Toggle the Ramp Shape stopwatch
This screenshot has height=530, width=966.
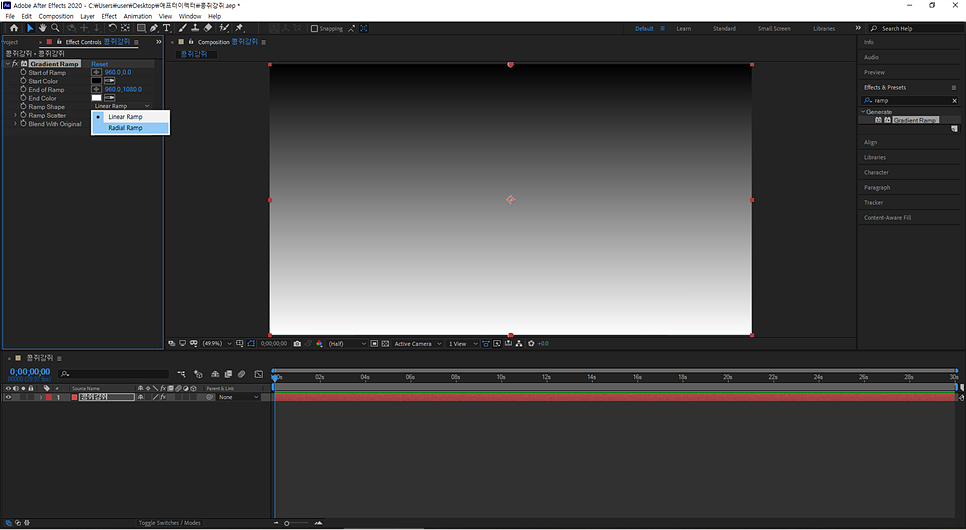tap(23, 107)
